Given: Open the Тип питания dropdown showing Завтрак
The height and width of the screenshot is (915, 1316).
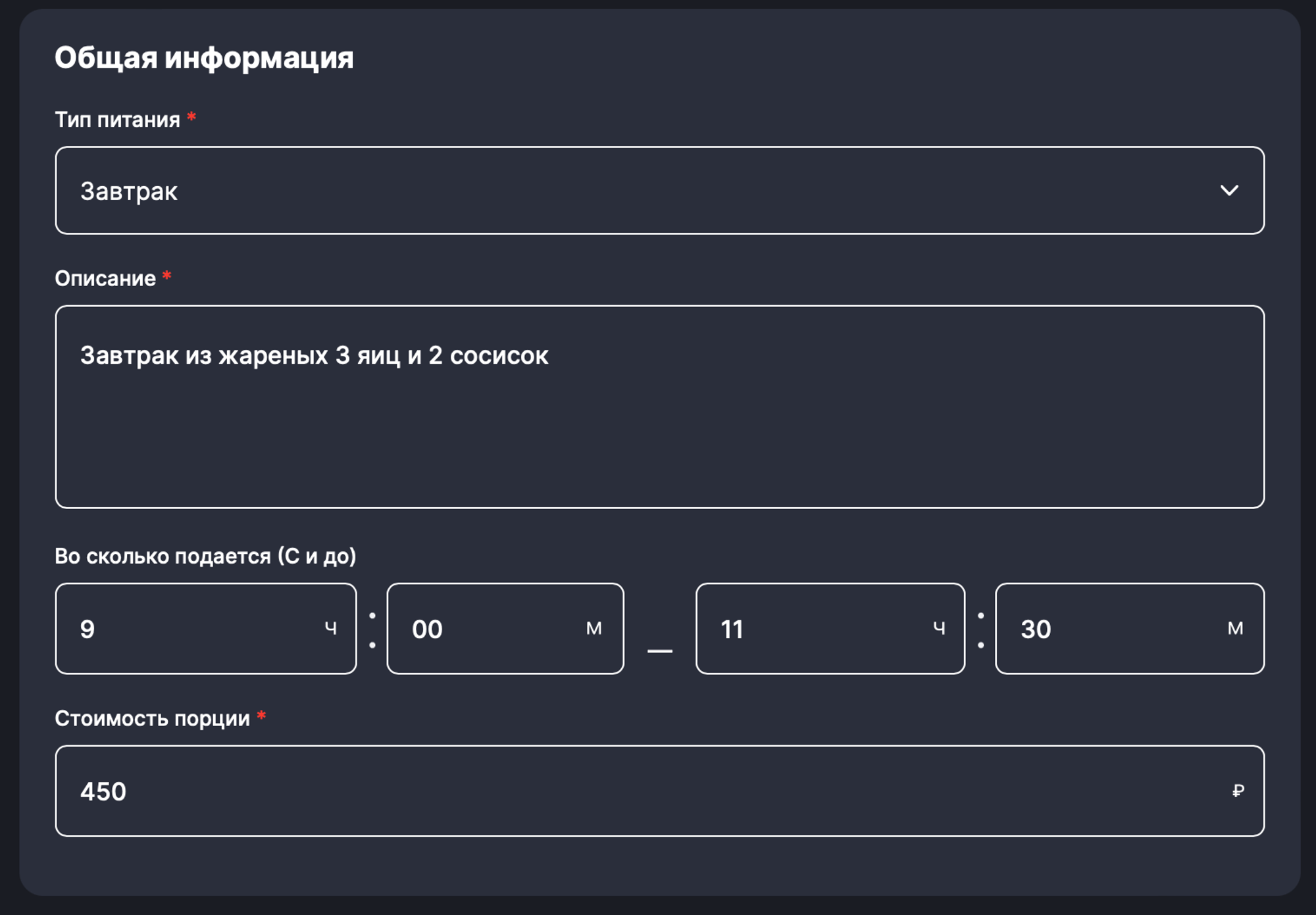Looking at the screenshot, I should click(658, 191).
